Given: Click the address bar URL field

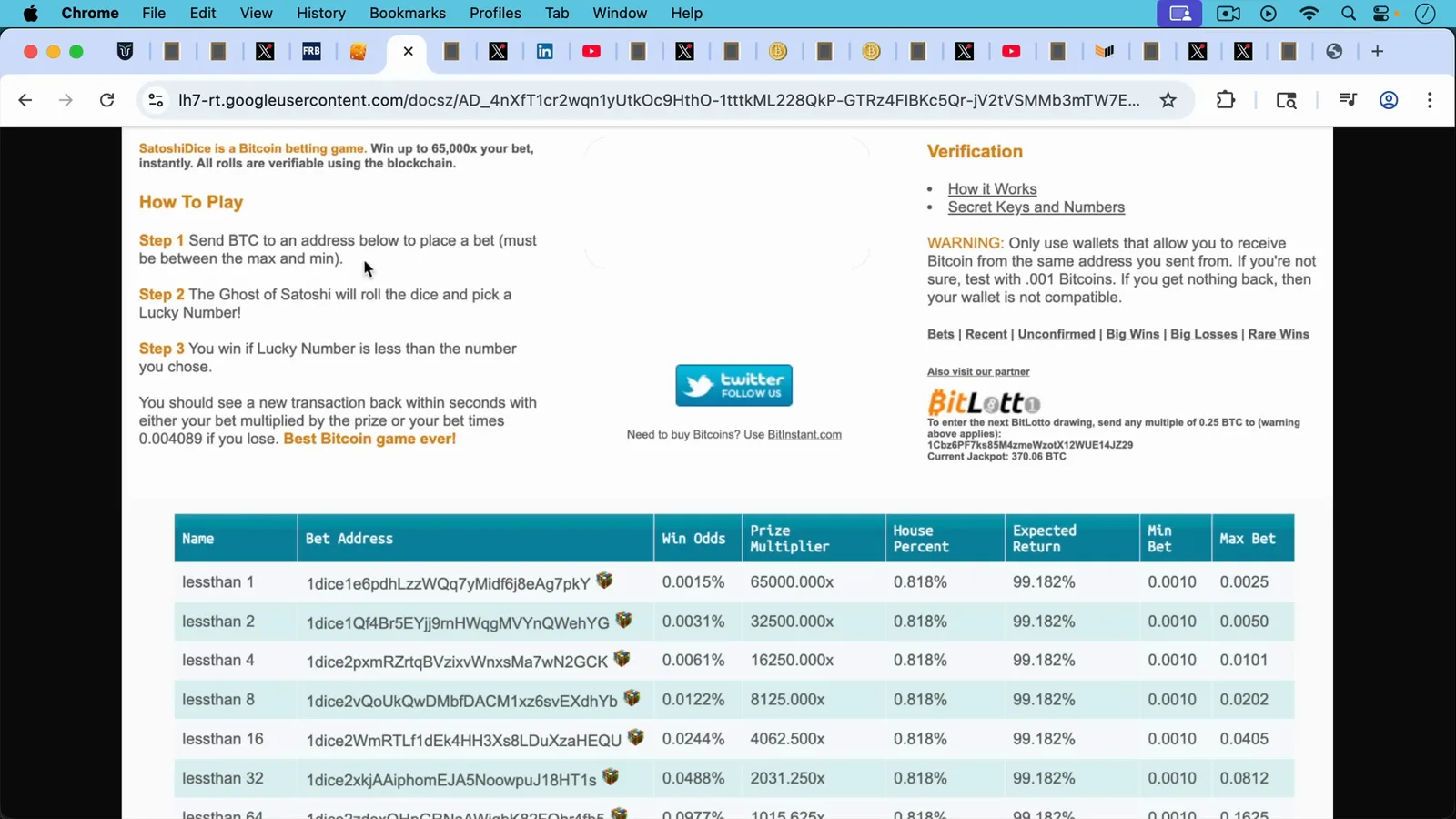Looking at the screenshot, I should coord(659,100).
